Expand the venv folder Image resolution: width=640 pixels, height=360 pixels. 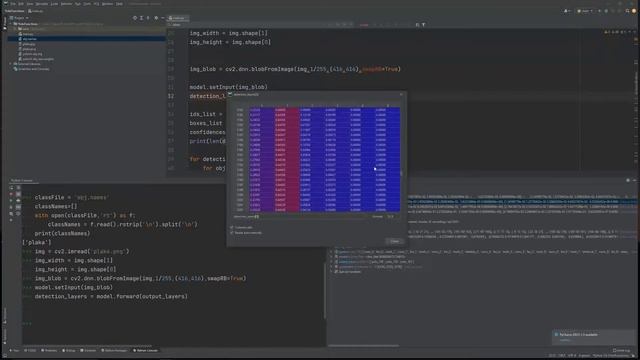(x=15, y=29)
